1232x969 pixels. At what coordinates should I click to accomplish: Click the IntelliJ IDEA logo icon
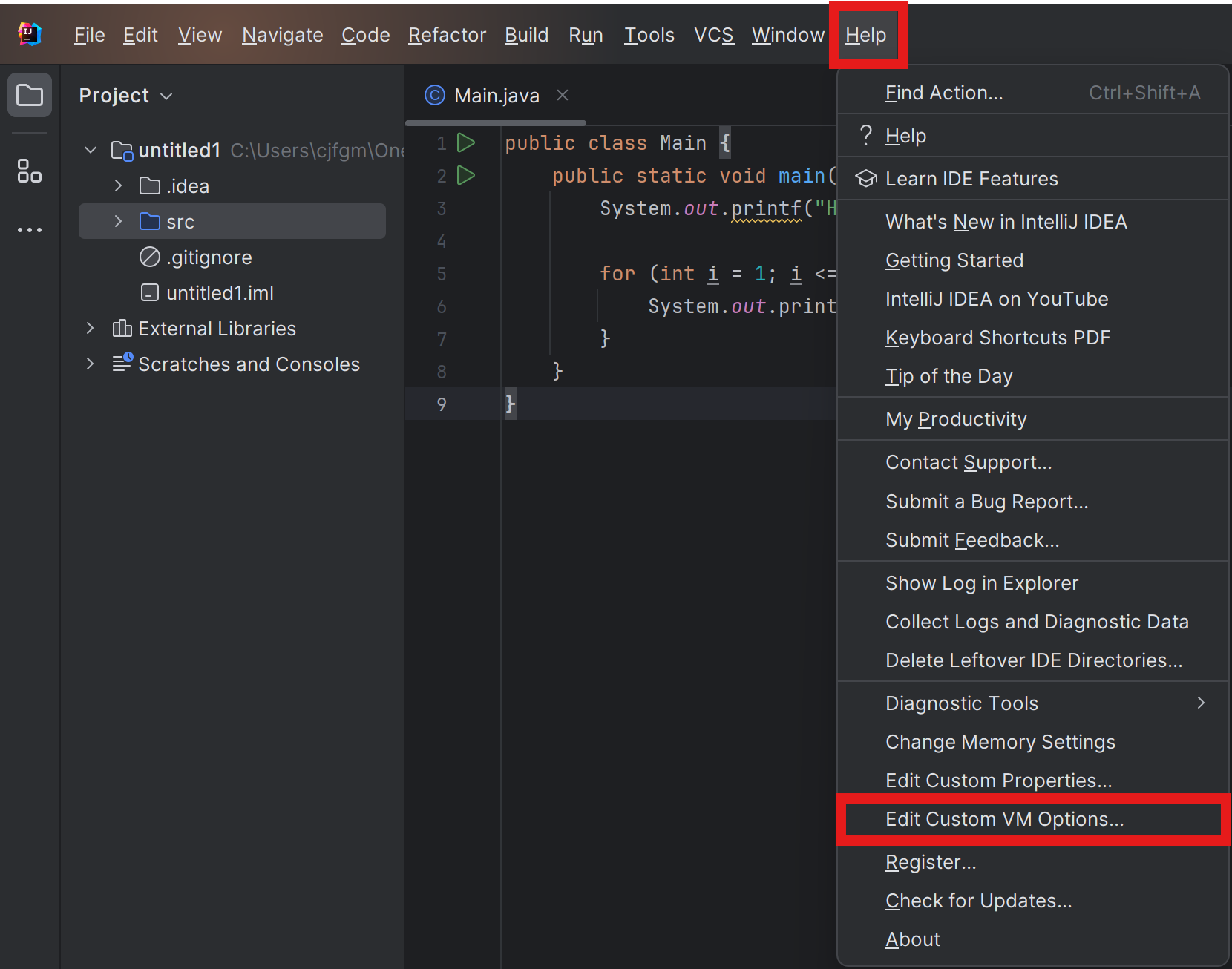coord(30,34)
